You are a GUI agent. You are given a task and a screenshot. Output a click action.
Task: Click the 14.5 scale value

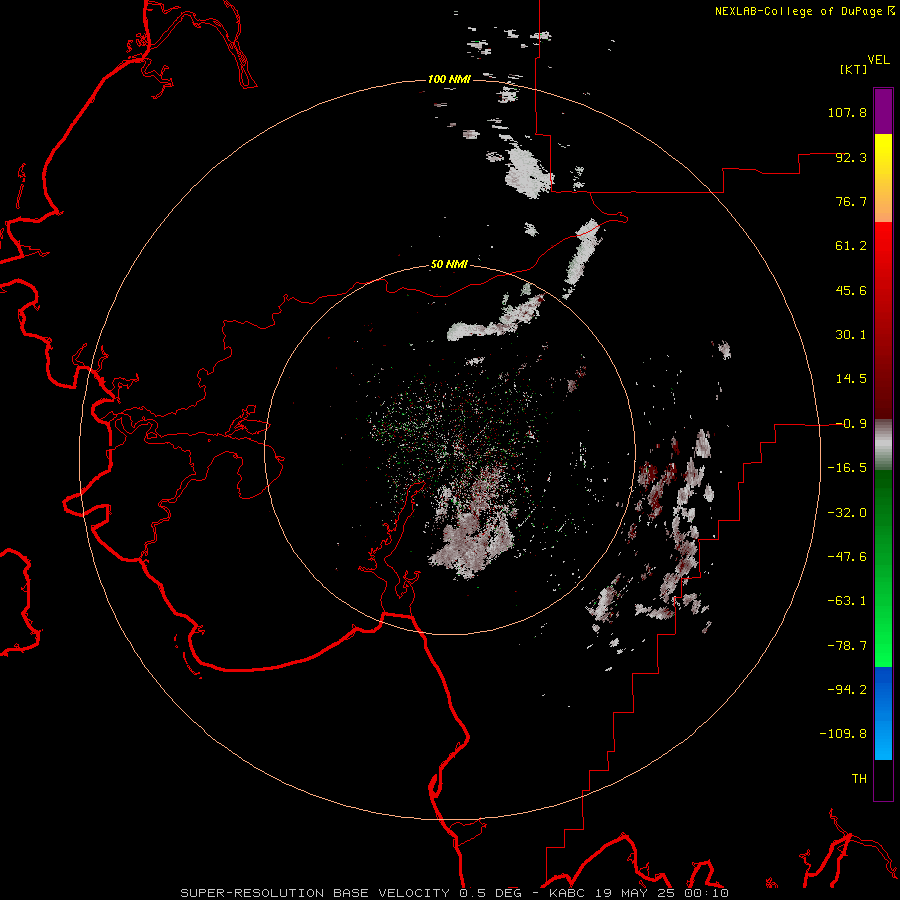851,379
